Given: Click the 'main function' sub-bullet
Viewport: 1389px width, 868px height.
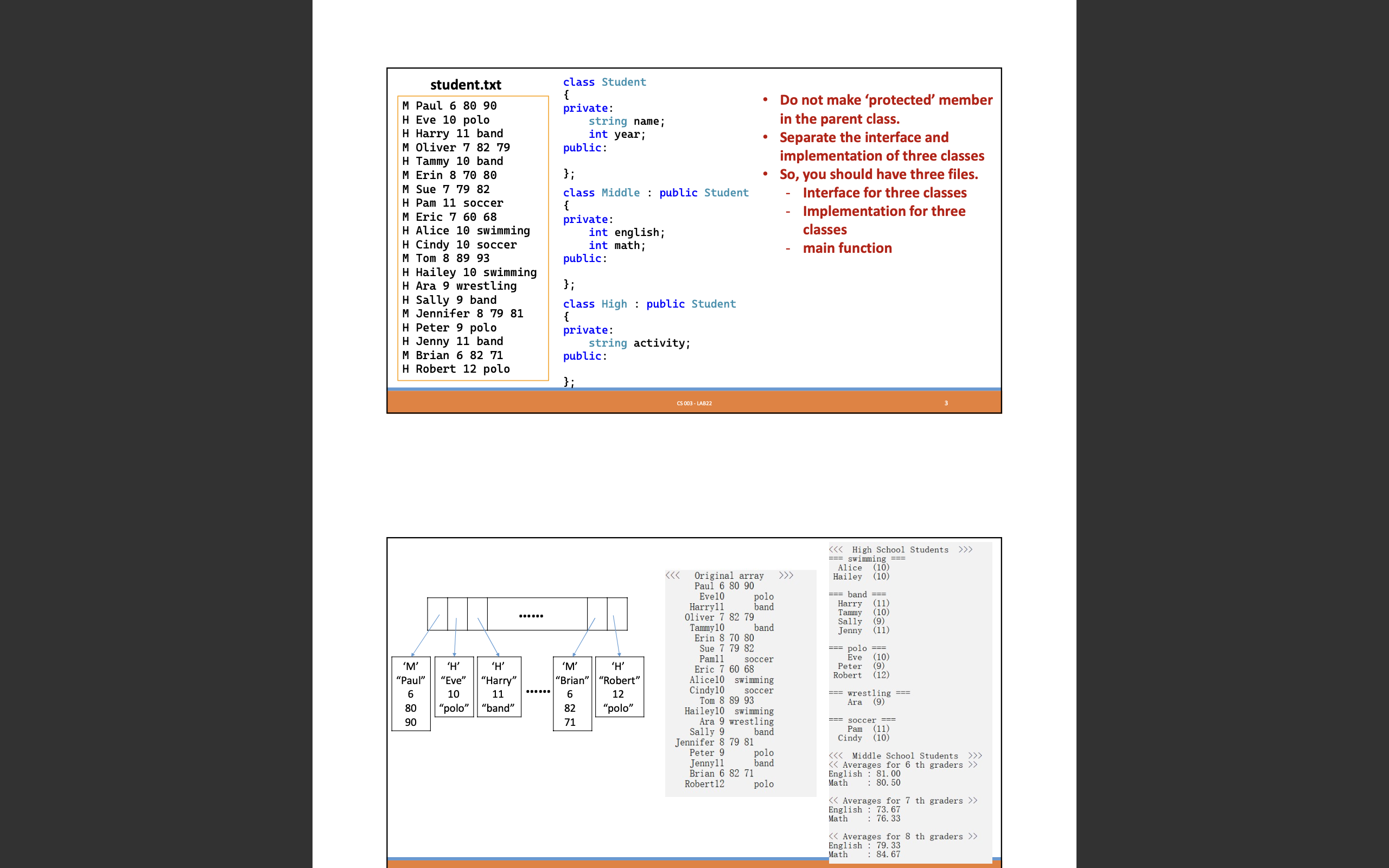Looking at the screenshot, I should (x=847, y=247).
